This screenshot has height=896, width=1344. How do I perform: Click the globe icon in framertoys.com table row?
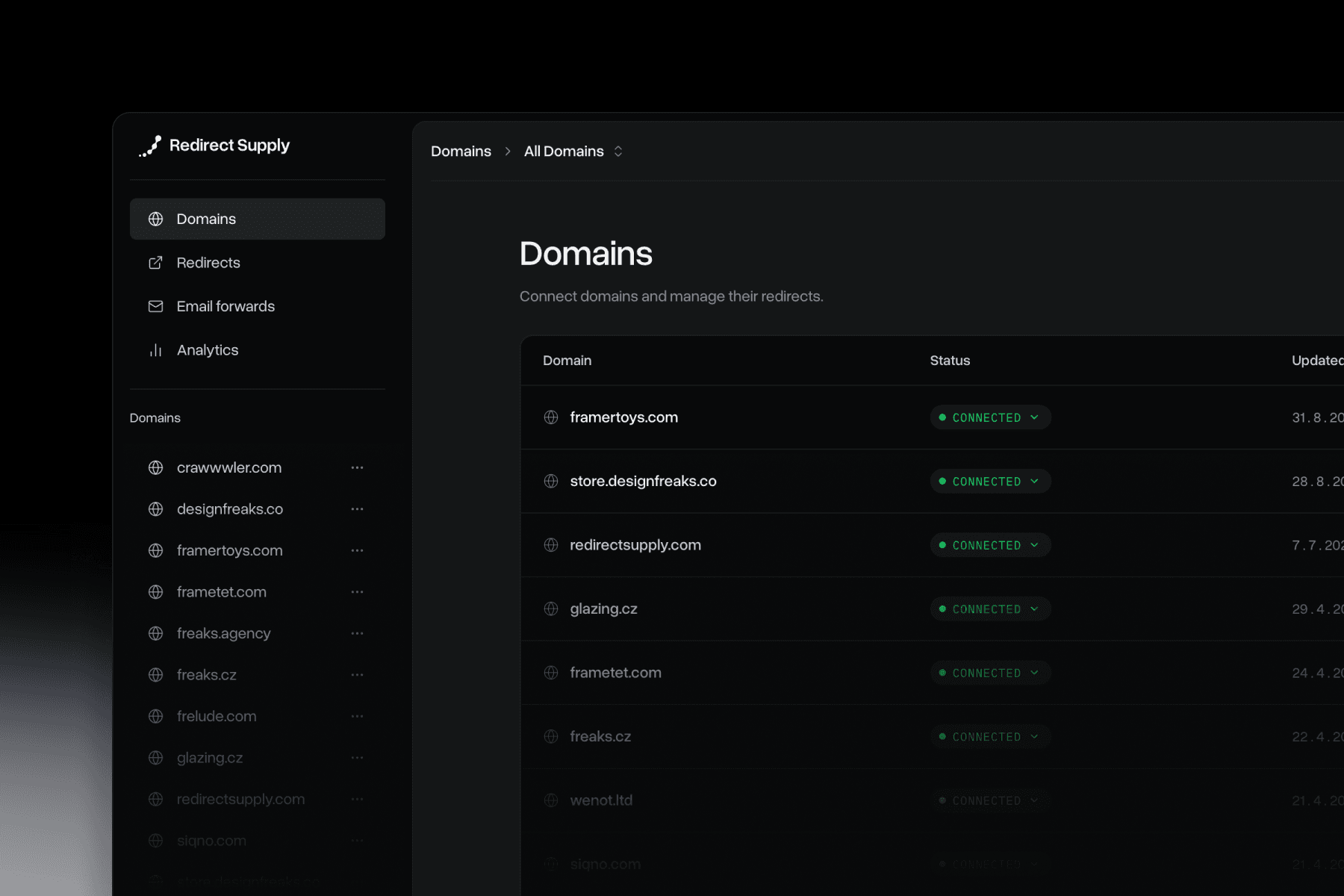[x=551, y=417]
